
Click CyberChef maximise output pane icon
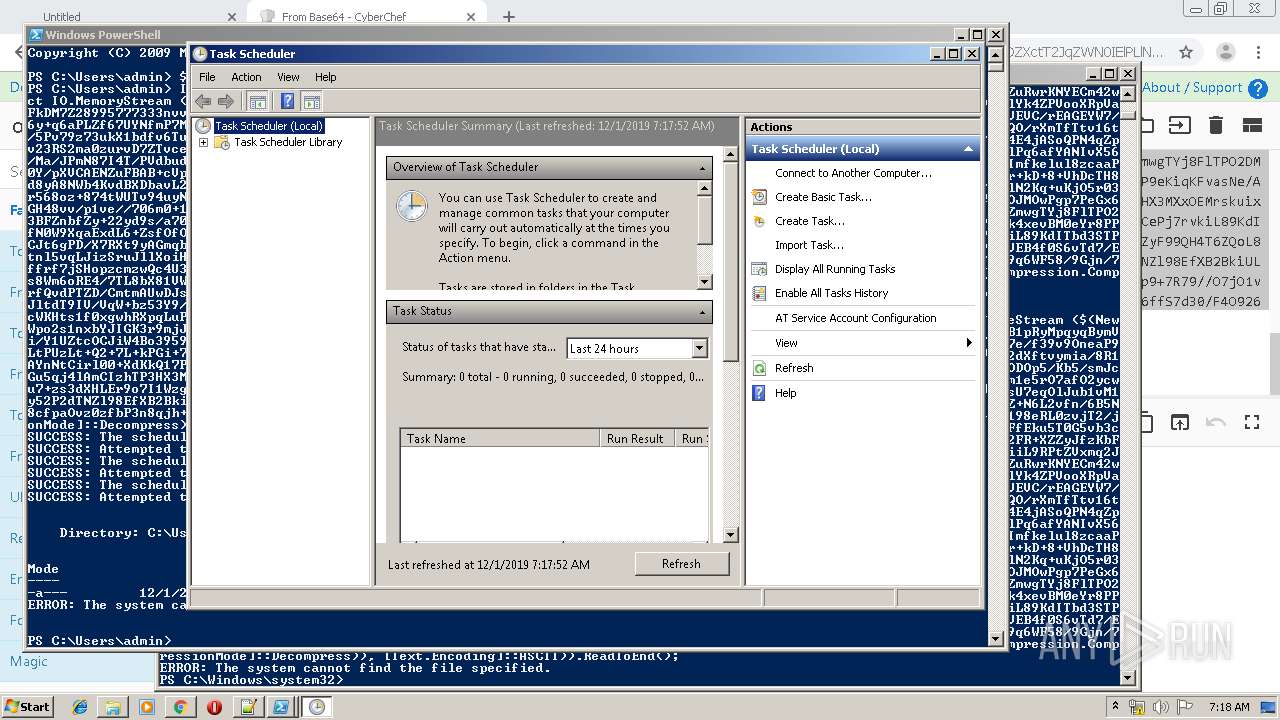click(1252, 423)
